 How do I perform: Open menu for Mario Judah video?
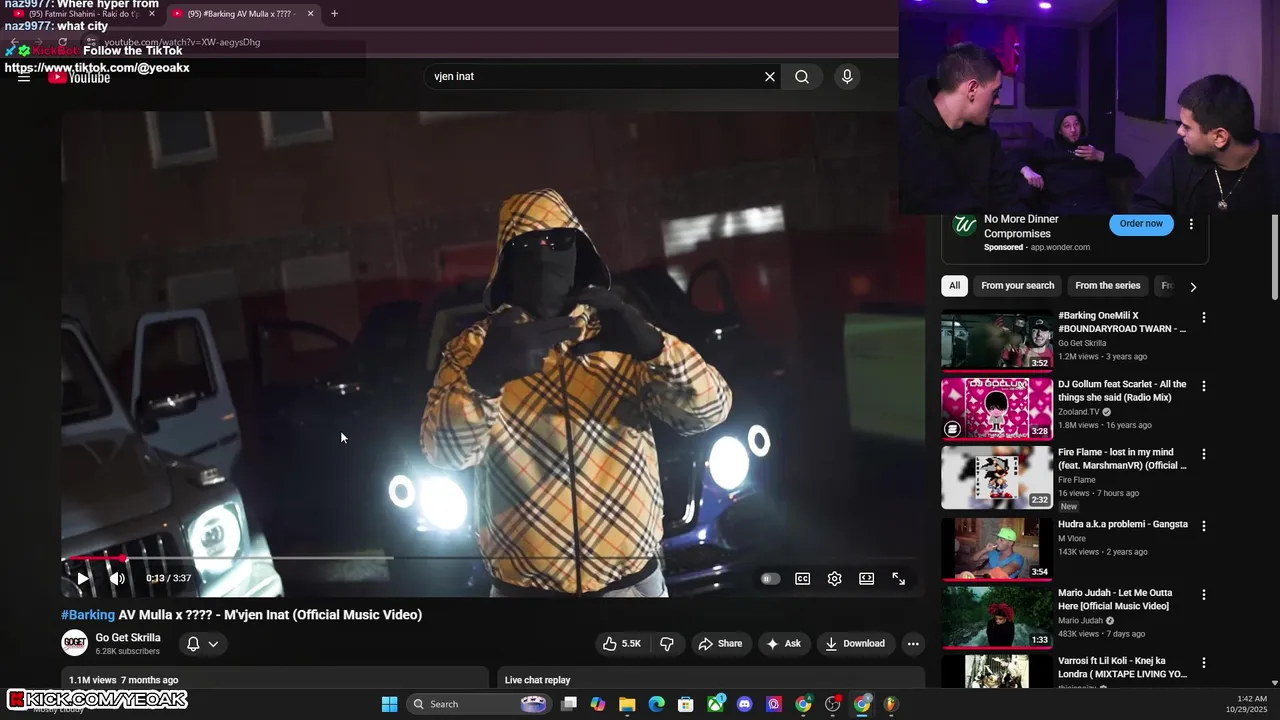[1204, 594]
